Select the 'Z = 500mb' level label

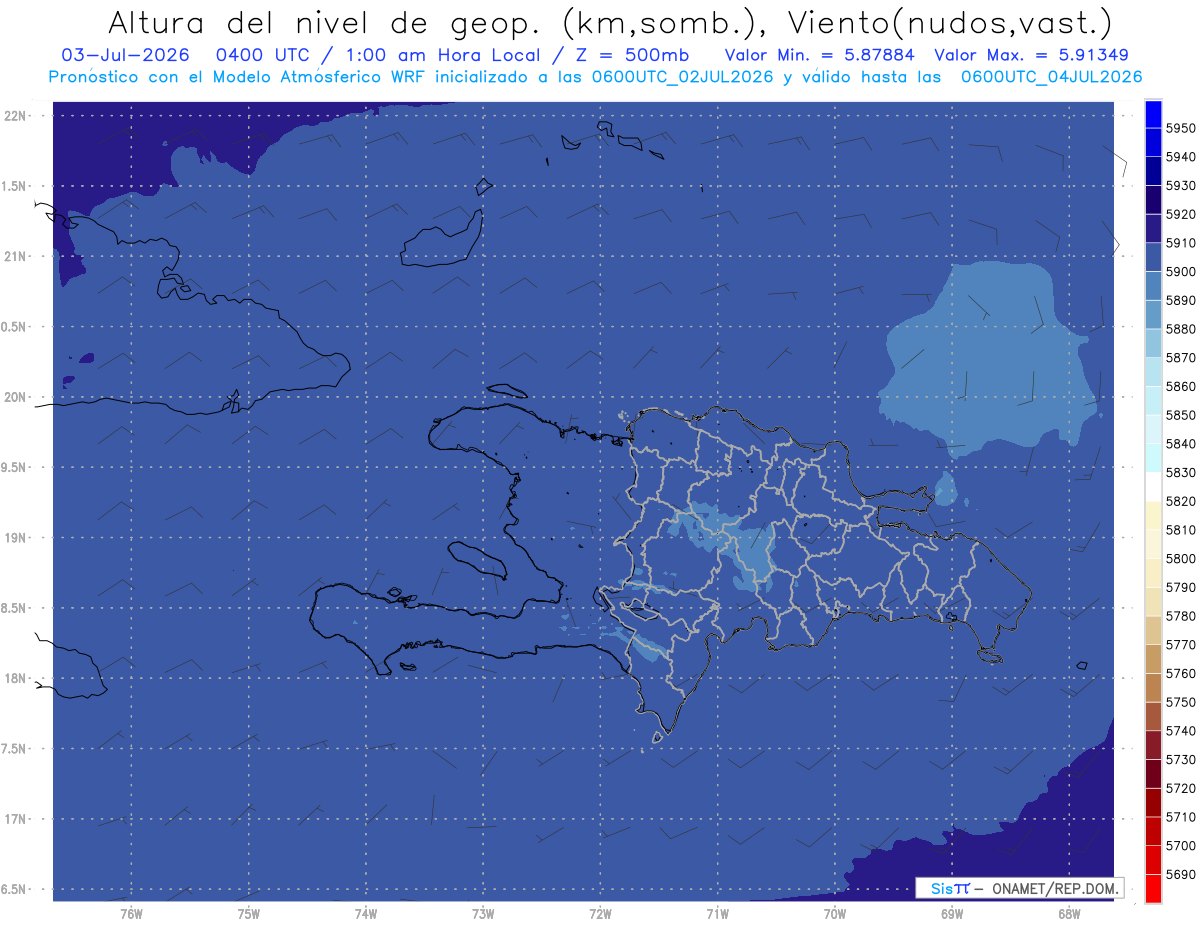(633, 55)
